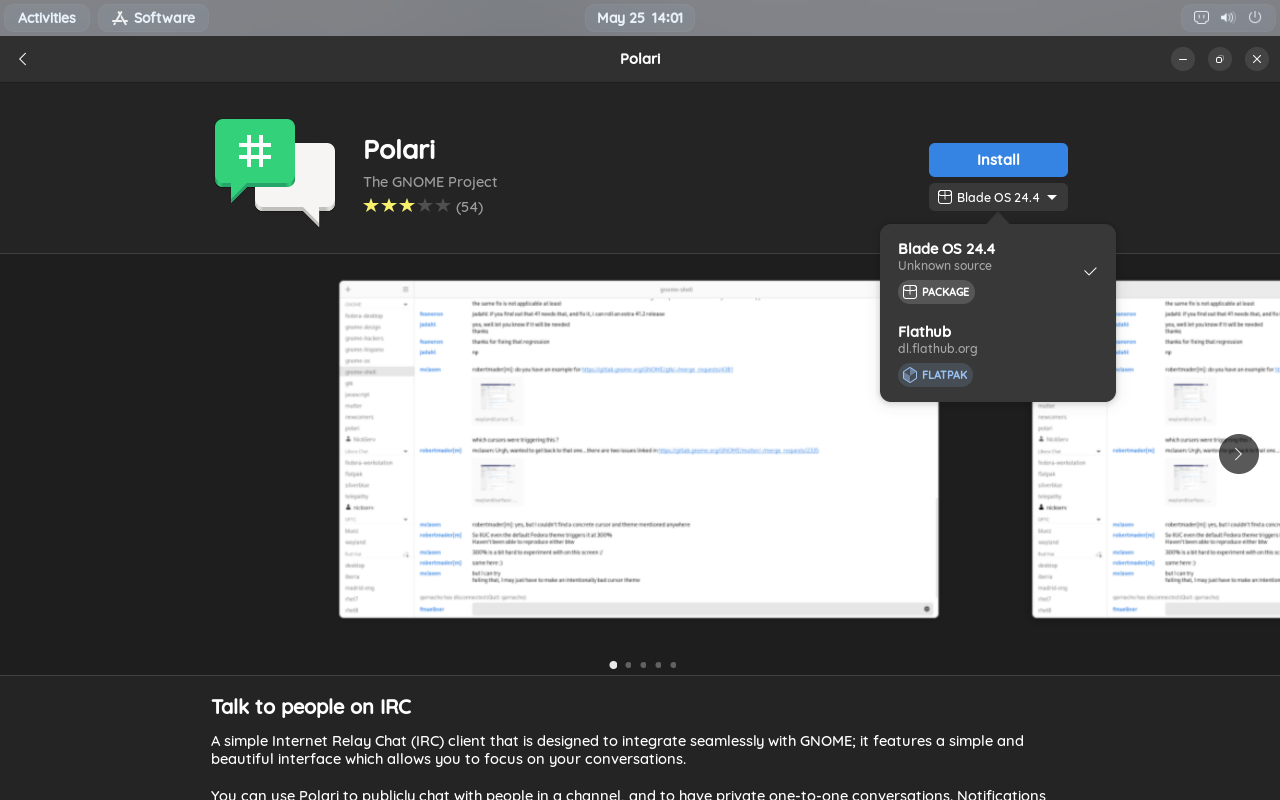Minimize the Software window
Image resolution: width=1280 pixels, height=800 pixels.
1183,59
